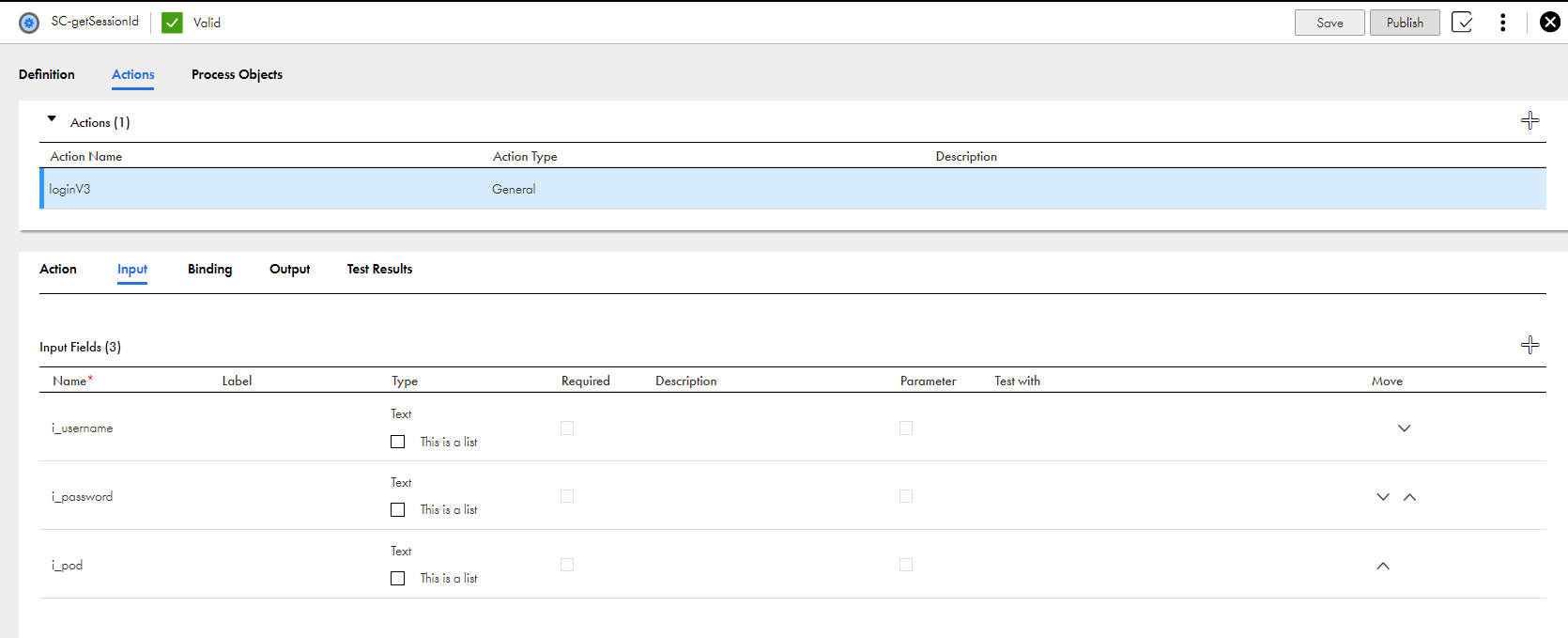The width and height of the screenshot is (1568, 638).
Task: Click the i_pod field name
Action: point(67,565)
